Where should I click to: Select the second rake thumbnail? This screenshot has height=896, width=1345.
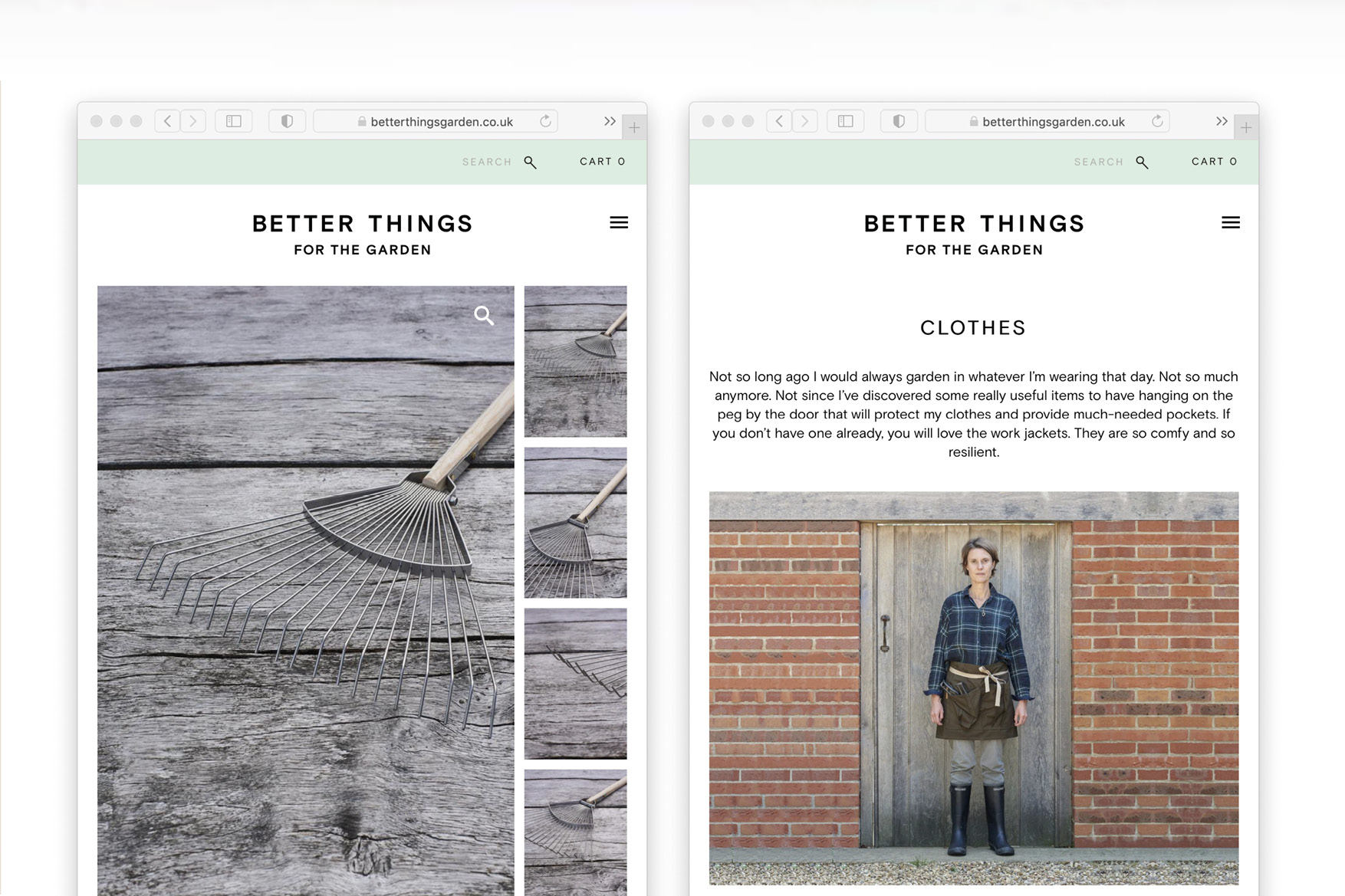click(x=575, y=523)
